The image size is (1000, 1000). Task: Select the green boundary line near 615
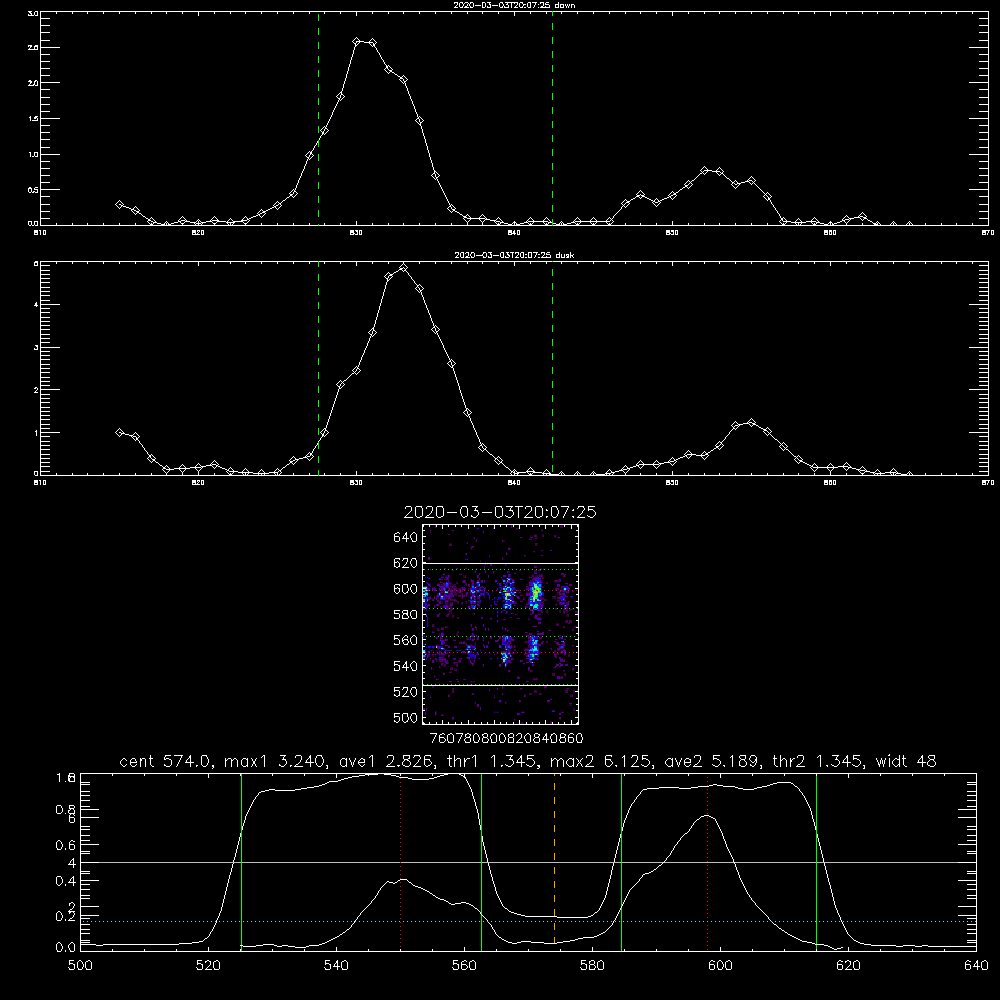coord(816,861)
